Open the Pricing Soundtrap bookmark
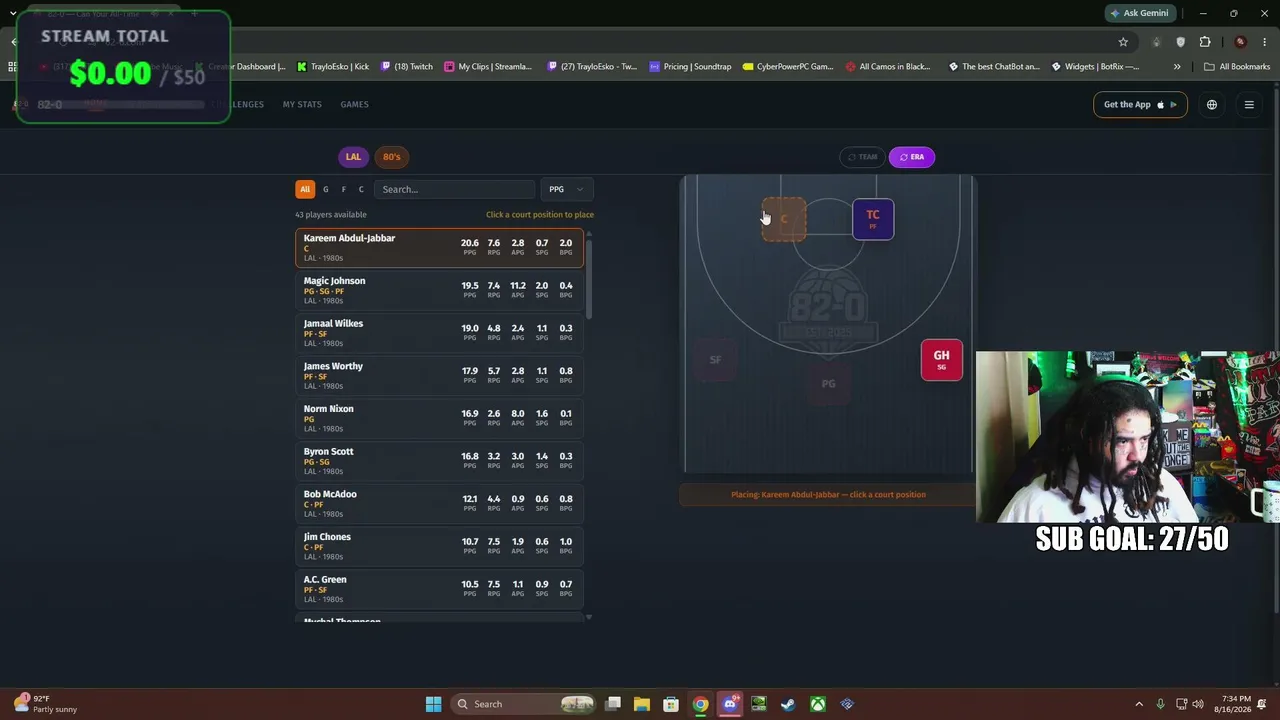Image resolution: width=1280 pixels, height=720 pixels. coord(690,67)
